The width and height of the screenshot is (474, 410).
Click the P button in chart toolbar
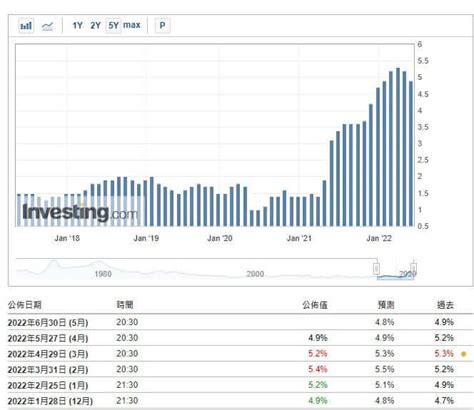tap(163, 25)
